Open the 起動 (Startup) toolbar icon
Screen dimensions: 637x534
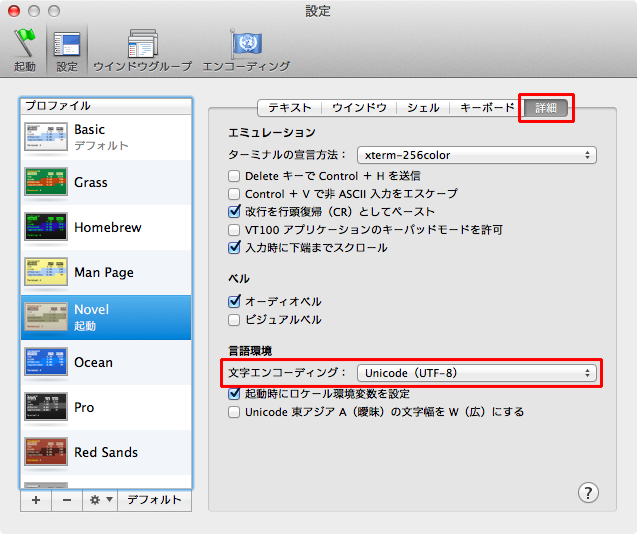click(x=25, y=50)
